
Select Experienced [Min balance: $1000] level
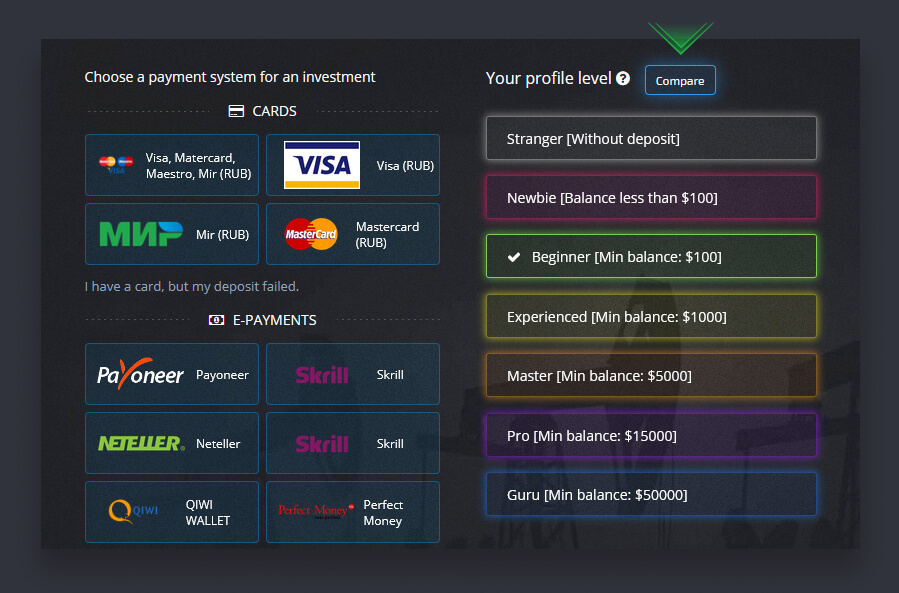(650, 316)
